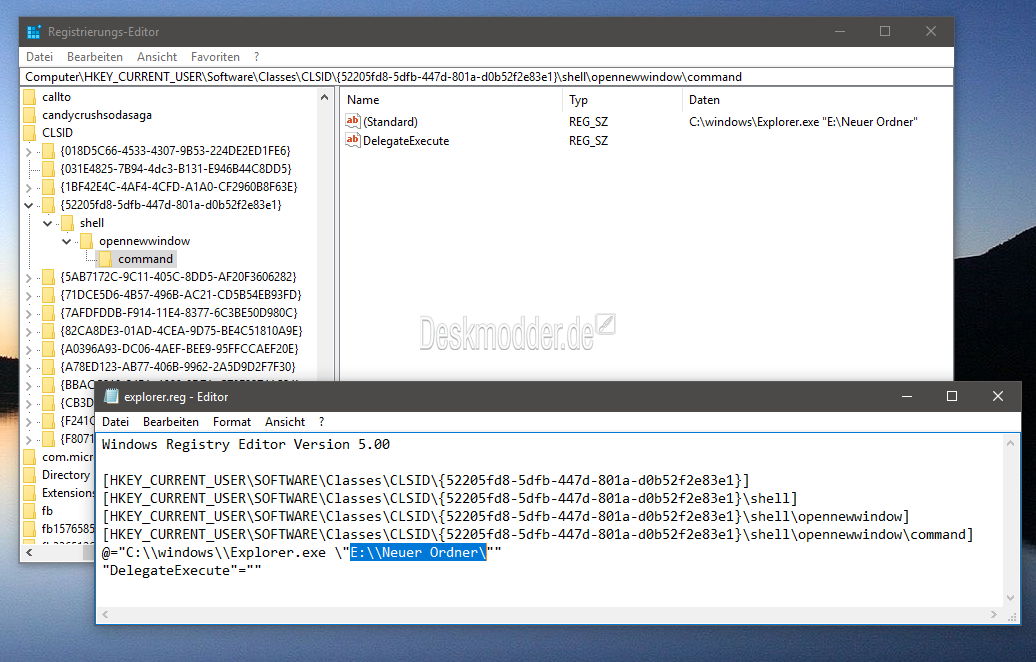Viewport: 1036px width, 662px height.
Task: Click the Directory key folder icon
Action: coord(29,475)
